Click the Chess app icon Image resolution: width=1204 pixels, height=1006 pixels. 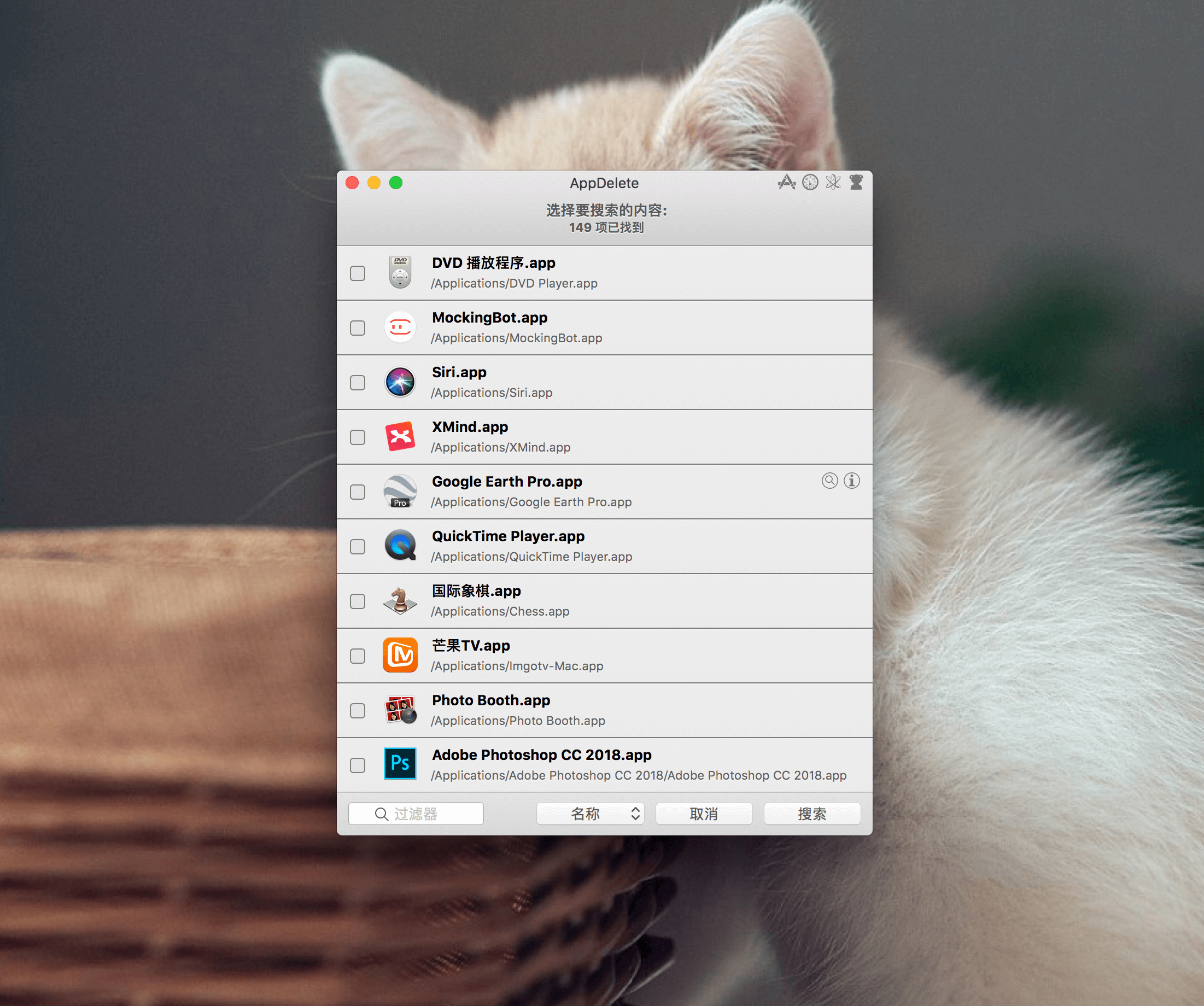[x=400, y=601]
